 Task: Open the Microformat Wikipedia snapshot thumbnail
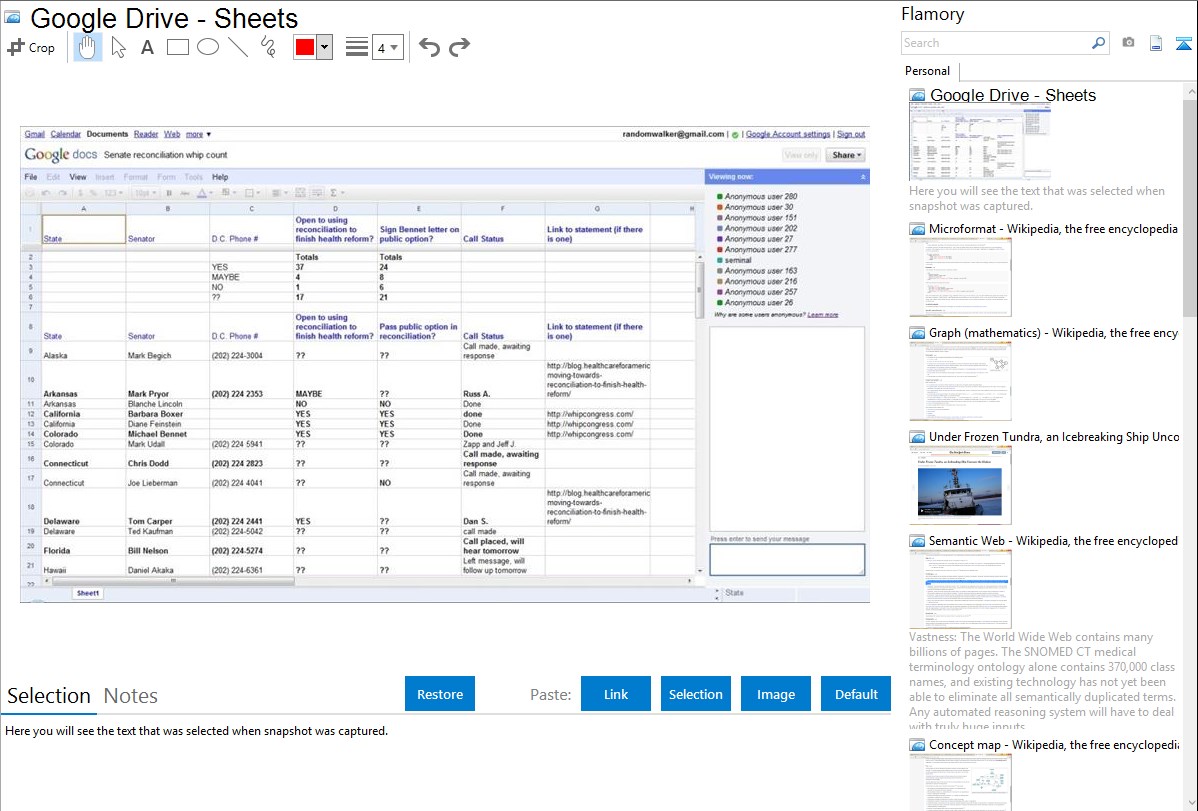[x=960, y=277]
